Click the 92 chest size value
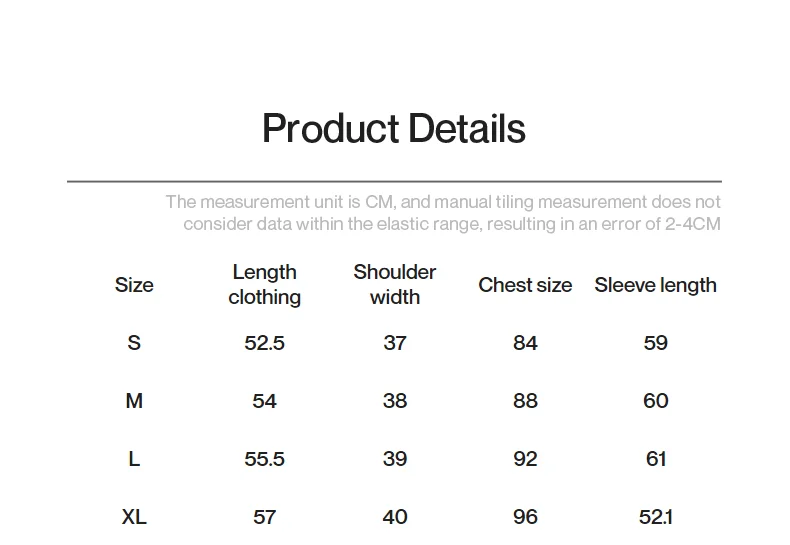 point(525,459)
